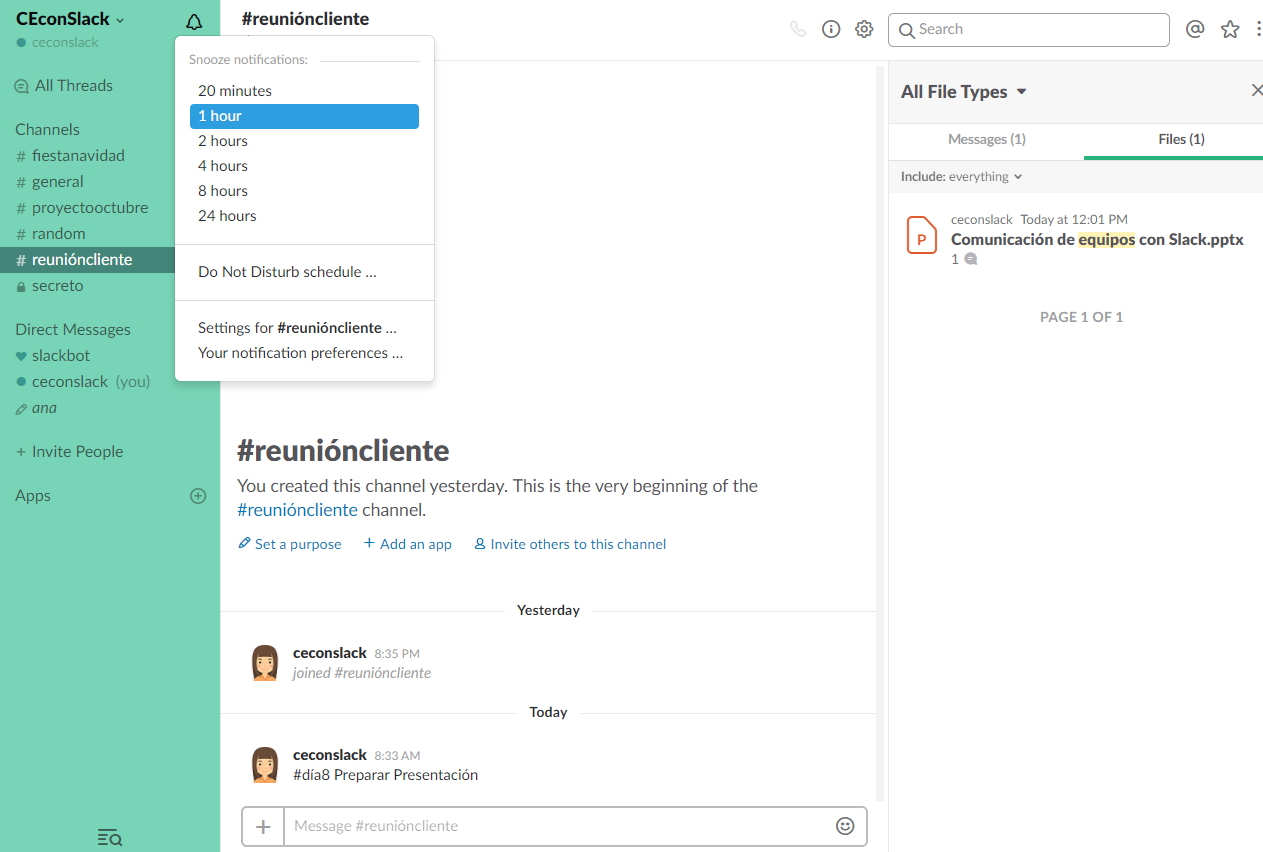
Task: Start a call with phone icon
Action: (797, 29)
